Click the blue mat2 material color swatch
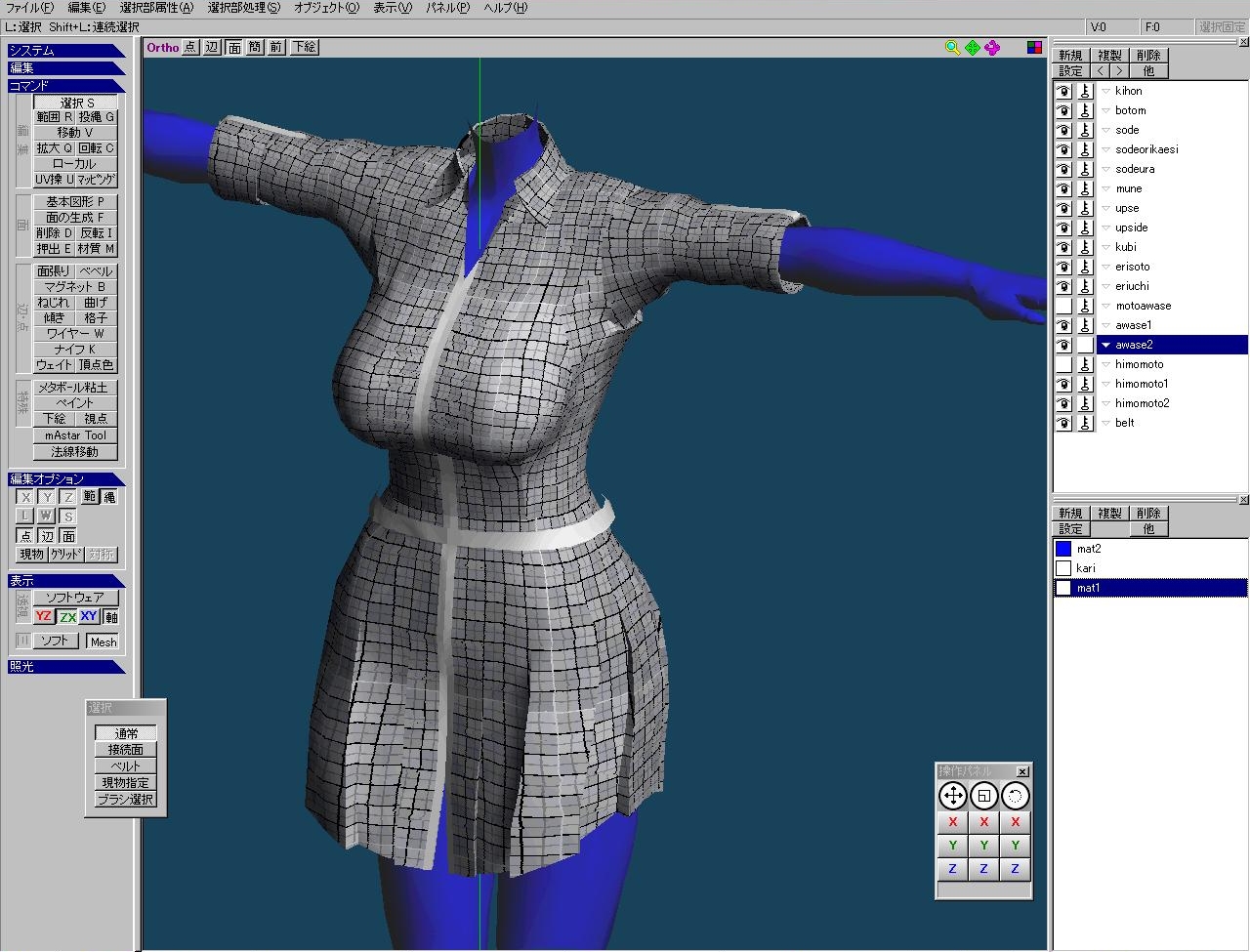This screenshot has height=952, width=1250. tap(1063, 549)
